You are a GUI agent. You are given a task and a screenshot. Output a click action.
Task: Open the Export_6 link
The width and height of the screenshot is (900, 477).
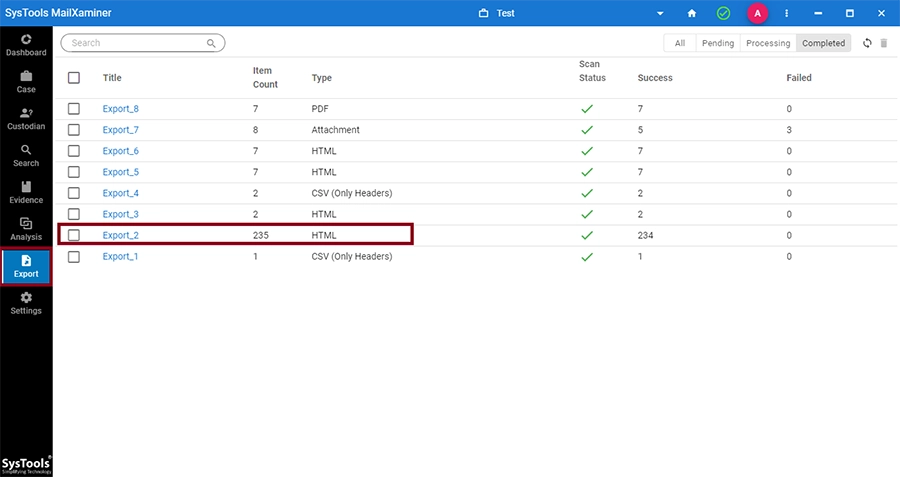[x=121, y=151]
